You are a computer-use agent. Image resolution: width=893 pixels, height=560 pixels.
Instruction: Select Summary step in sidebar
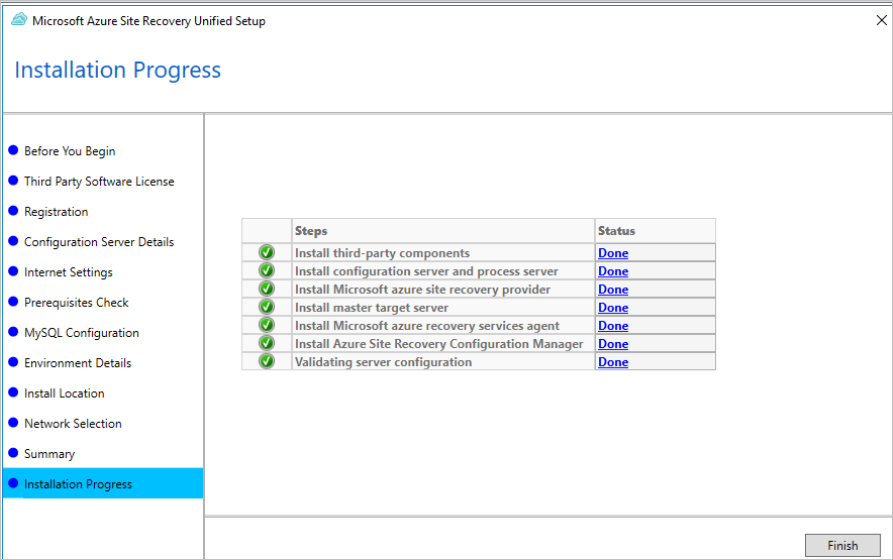50,454
